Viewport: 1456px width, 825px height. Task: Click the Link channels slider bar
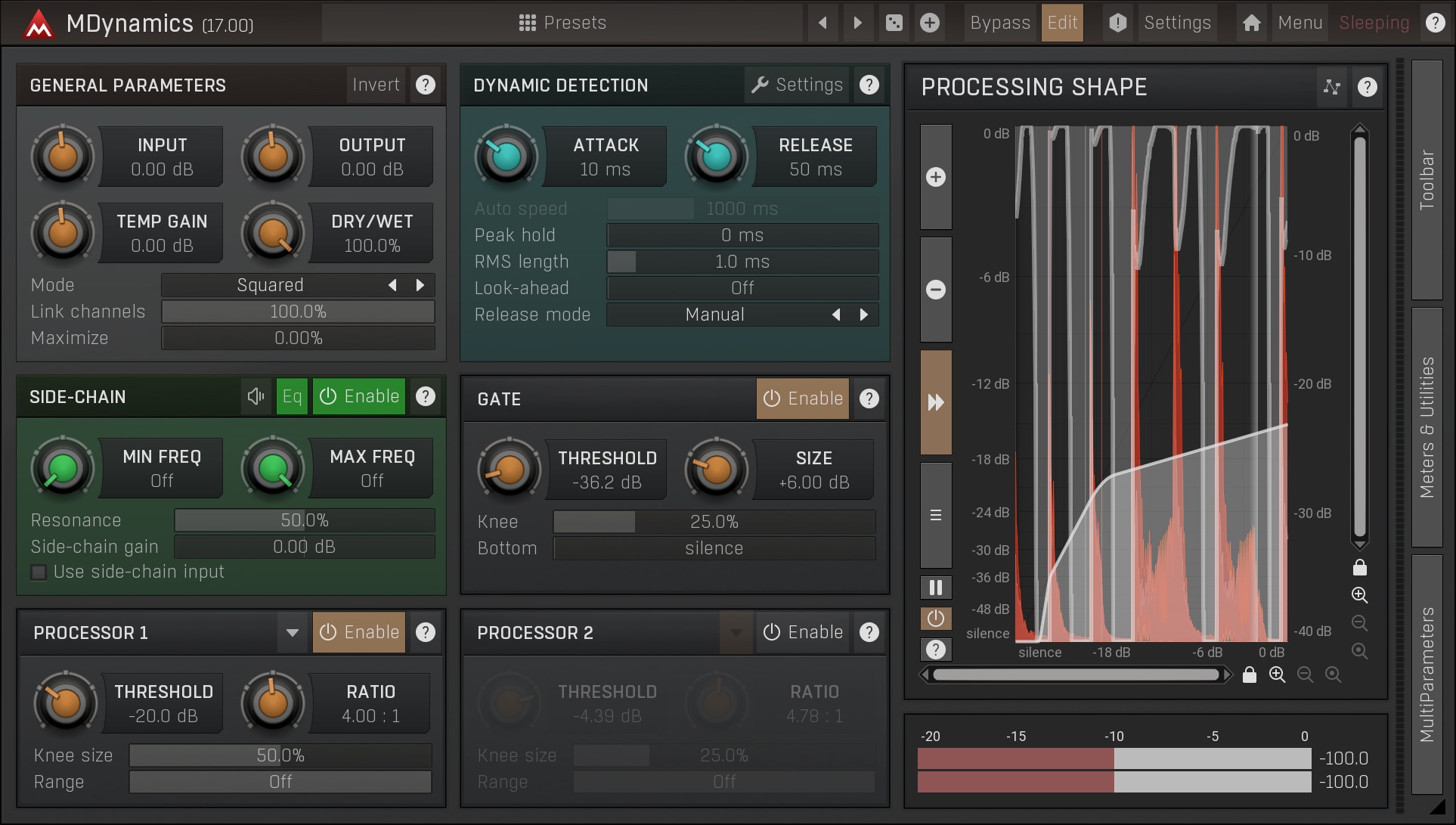(x=298, y=312)
